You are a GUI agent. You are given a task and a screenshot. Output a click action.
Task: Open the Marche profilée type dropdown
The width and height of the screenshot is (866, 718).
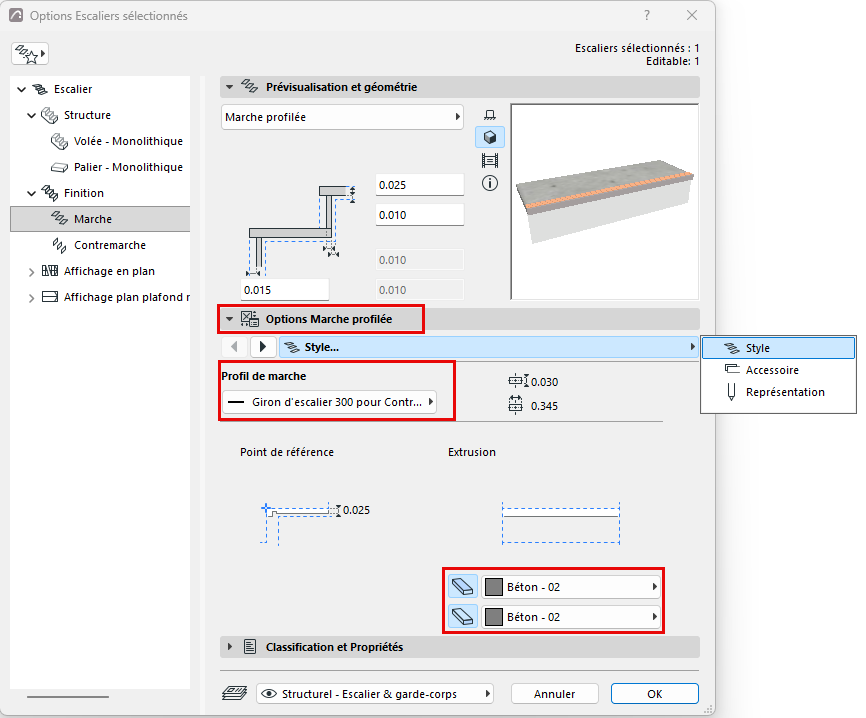click(342, 117)
